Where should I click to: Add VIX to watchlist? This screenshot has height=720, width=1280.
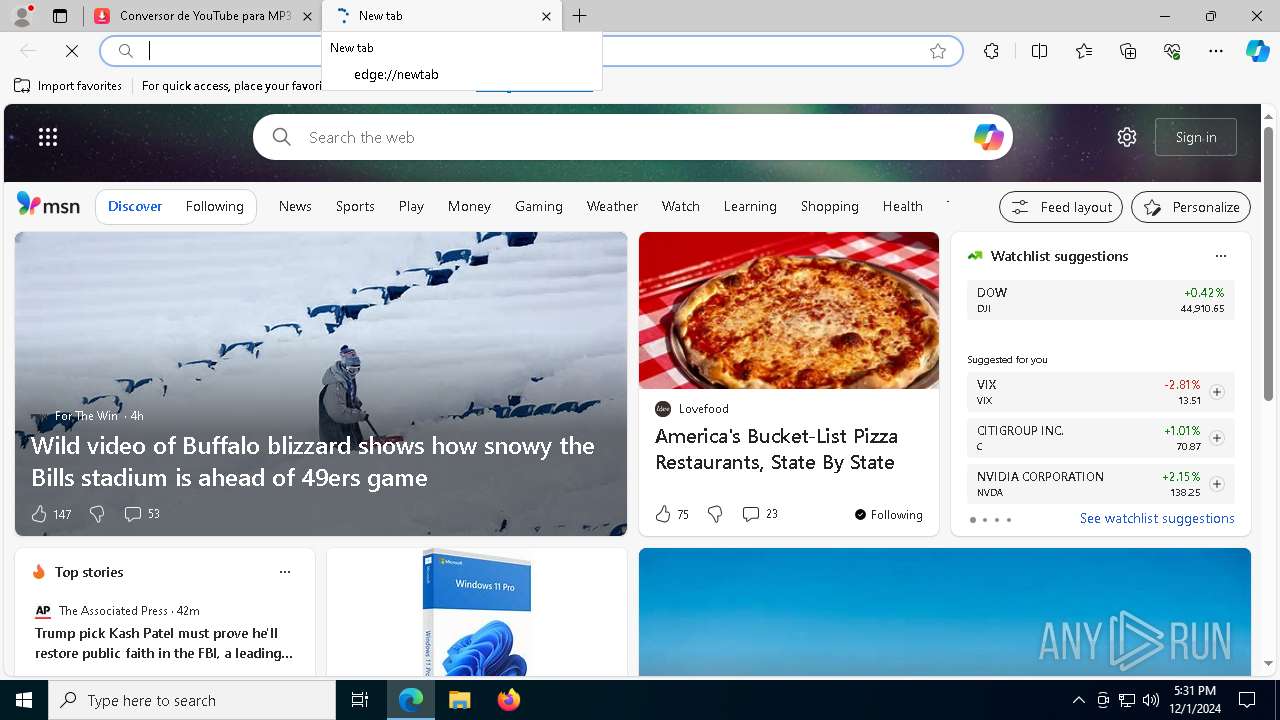[x=1217, y=392]
